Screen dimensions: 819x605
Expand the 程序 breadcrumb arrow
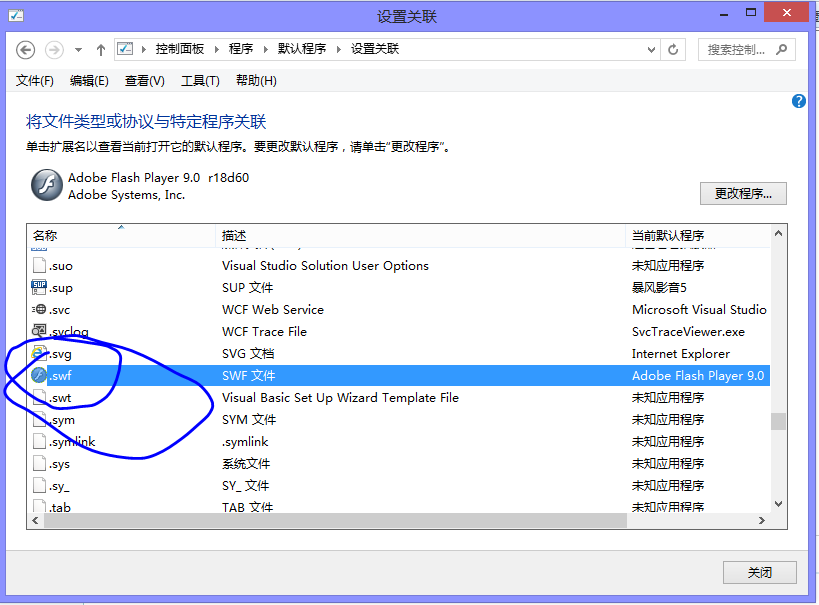[266, 50]
